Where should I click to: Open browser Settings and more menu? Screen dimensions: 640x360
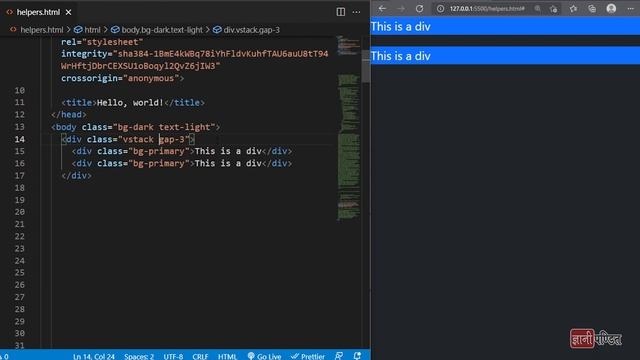[630, 9]
